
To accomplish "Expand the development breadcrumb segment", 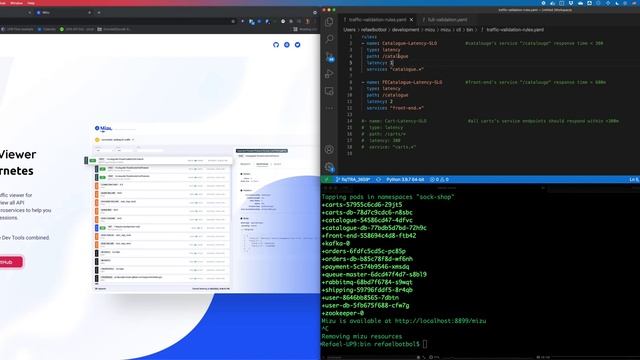I will [x=406, y=30].
